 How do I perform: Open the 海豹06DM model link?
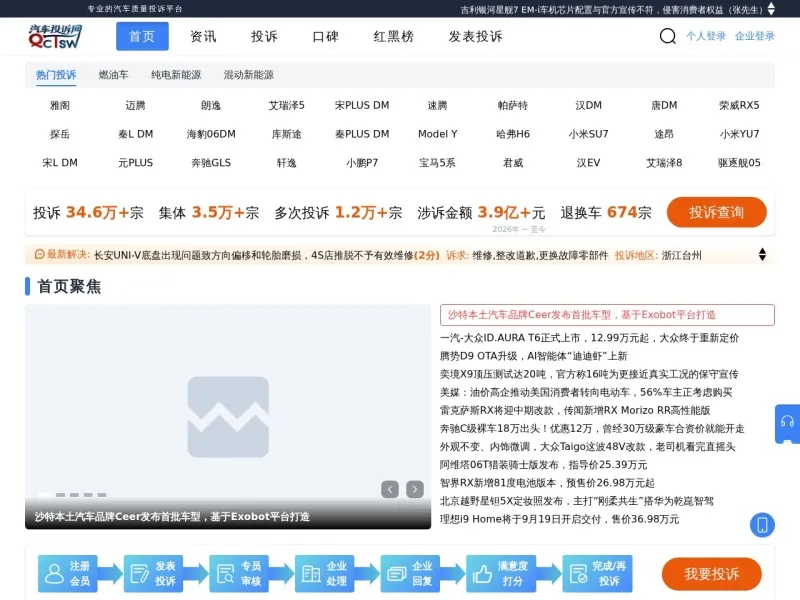(211, 134)
